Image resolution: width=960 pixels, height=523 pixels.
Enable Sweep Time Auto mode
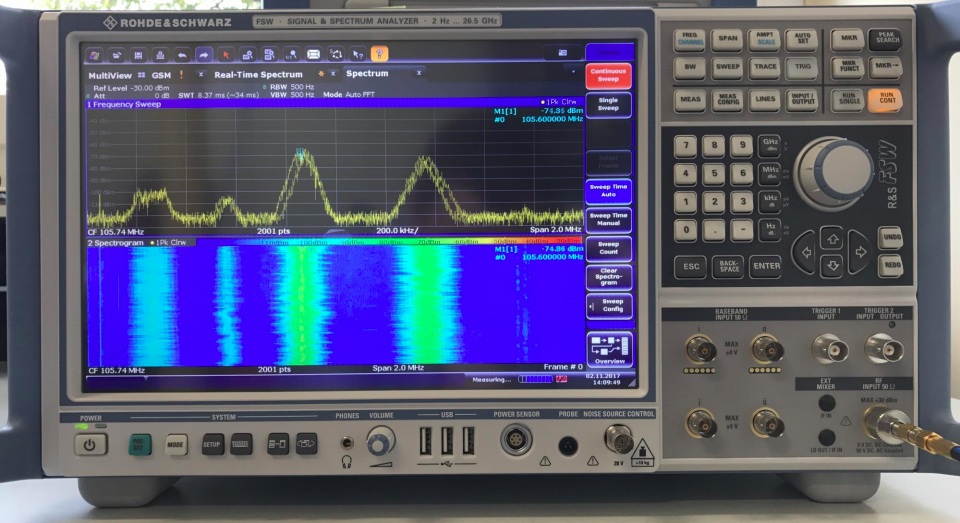point(608,190)
